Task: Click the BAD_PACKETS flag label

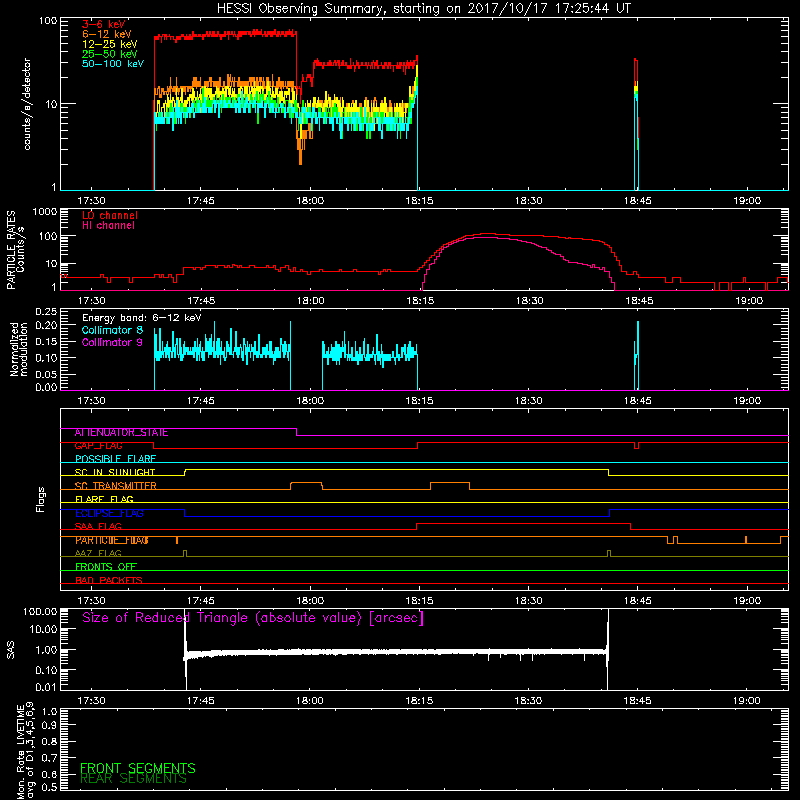Action: [x=109, y=580]
